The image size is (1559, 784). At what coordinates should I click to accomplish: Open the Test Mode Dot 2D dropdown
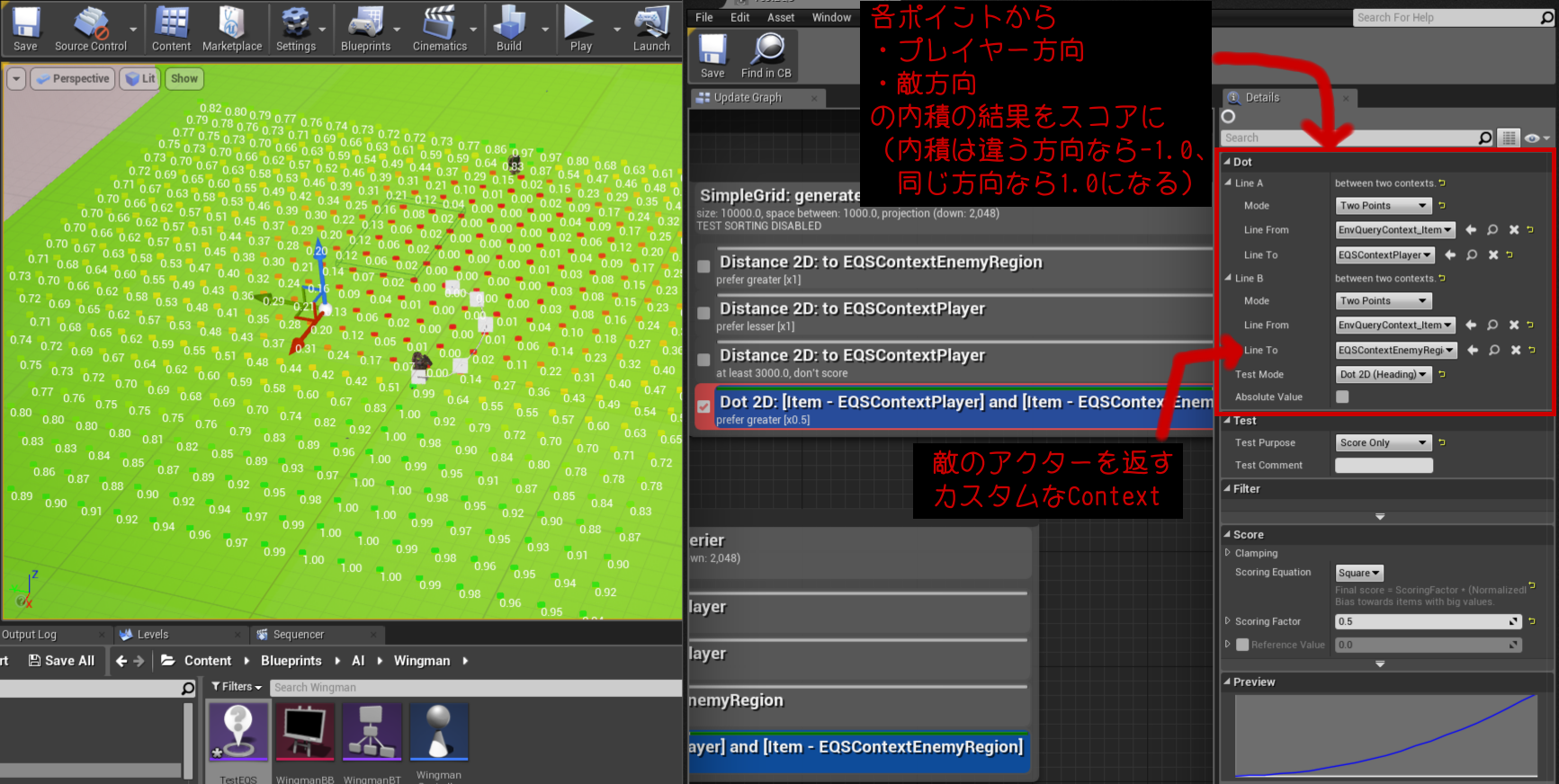1384,374
